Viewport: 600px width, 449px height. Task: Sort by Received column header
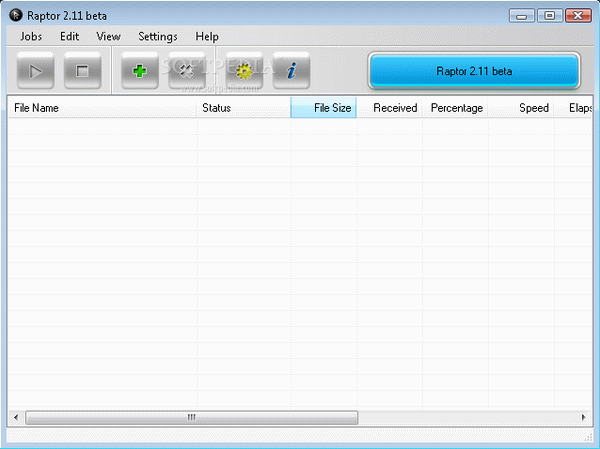pyautogui.click(x=389, y=108)
